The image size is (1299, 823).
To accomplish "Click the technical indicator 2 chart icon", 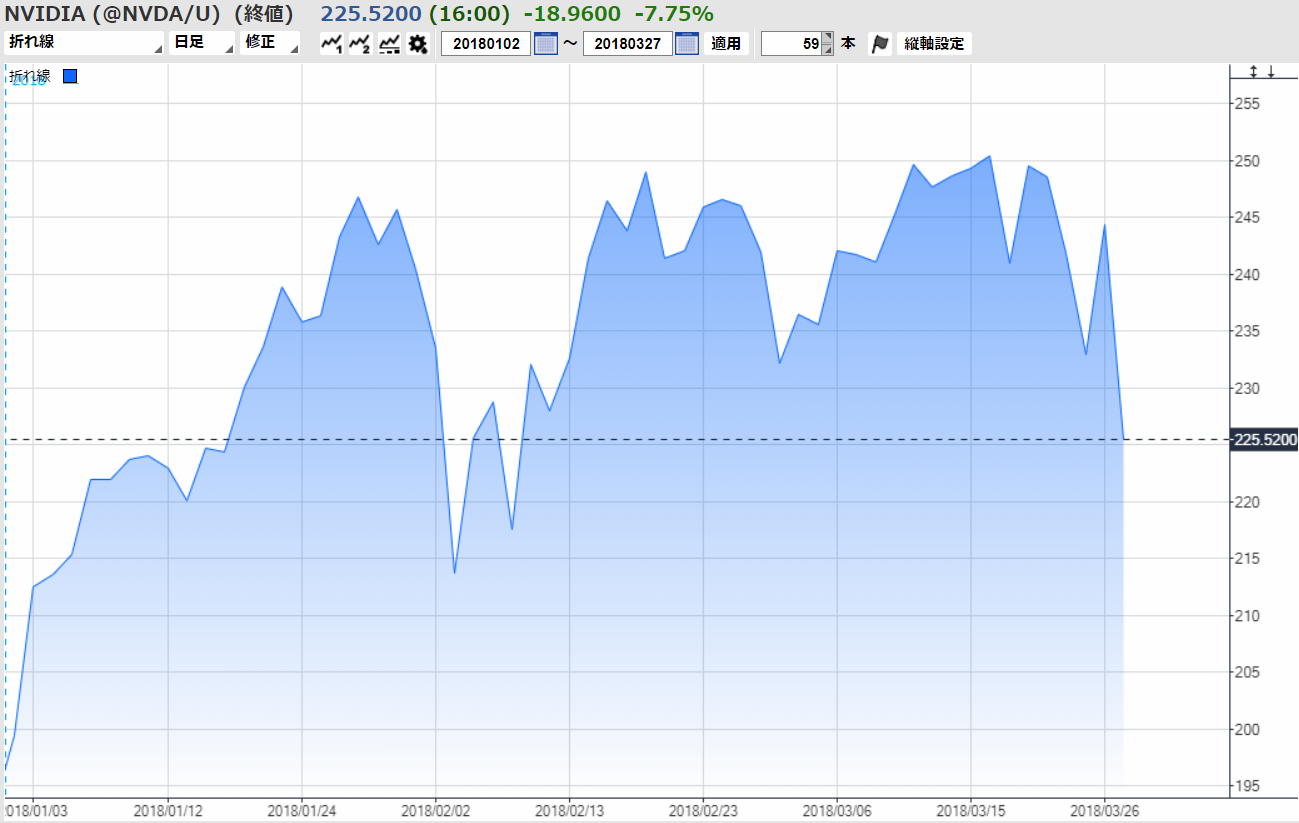I will 360,44.
